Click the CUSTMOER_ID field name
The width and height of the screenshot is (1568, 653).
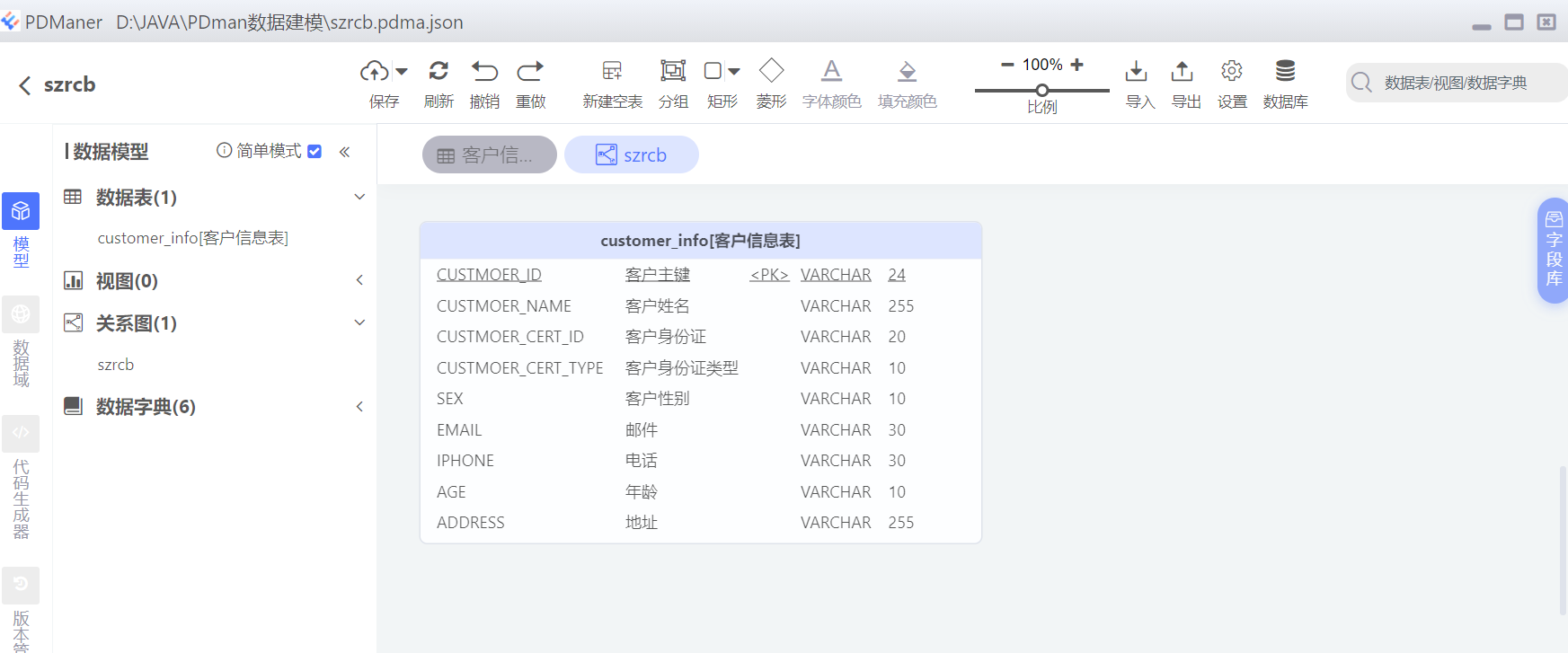[489, 275]
